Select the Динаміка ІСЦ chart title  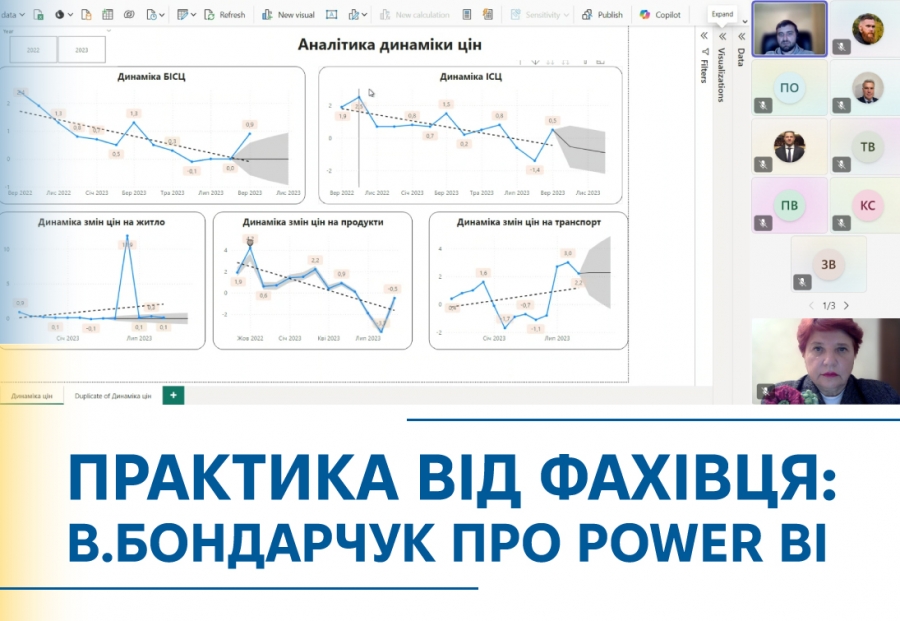(x=471, y=76)
